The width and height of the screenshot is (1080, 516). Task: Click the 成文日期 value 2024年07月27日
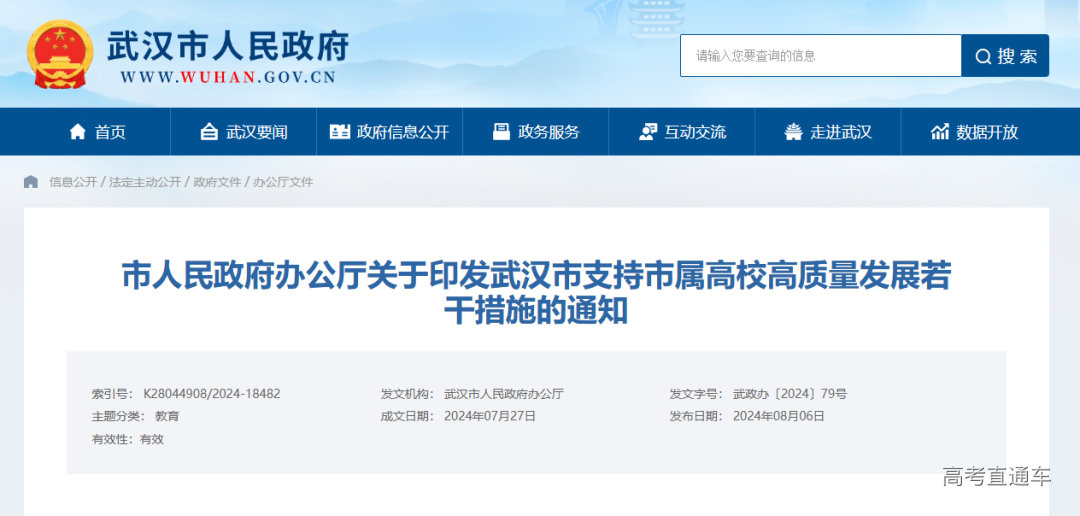click(490, 416)
